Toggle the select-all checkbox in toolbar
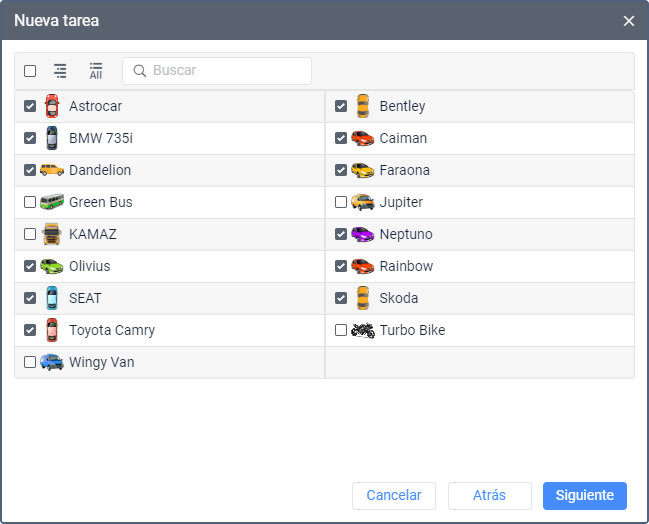This screenshot has height=524, width=649. pos(30,71)
